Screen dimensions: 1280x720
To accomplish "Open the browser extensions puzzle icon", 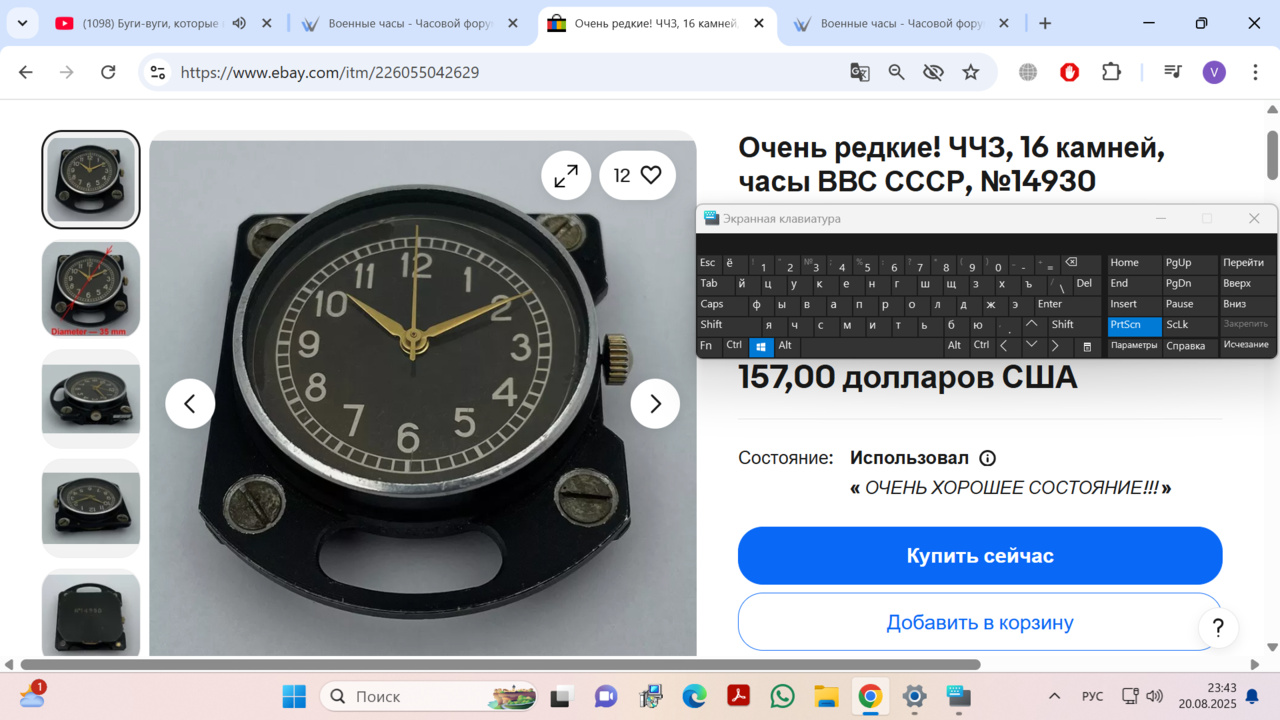I will 1111,72.
